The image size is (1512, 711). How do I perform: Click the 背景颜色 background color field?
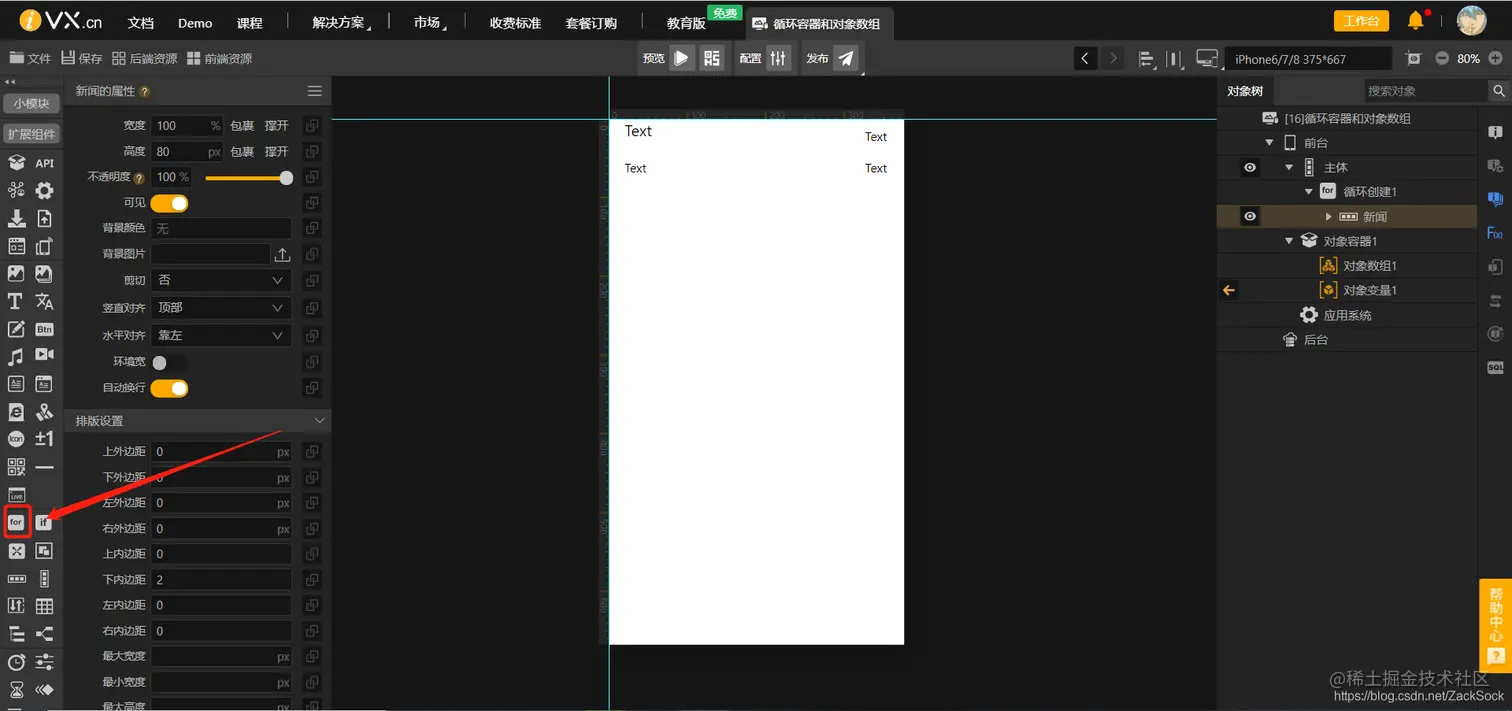click(x=221, y=229)
